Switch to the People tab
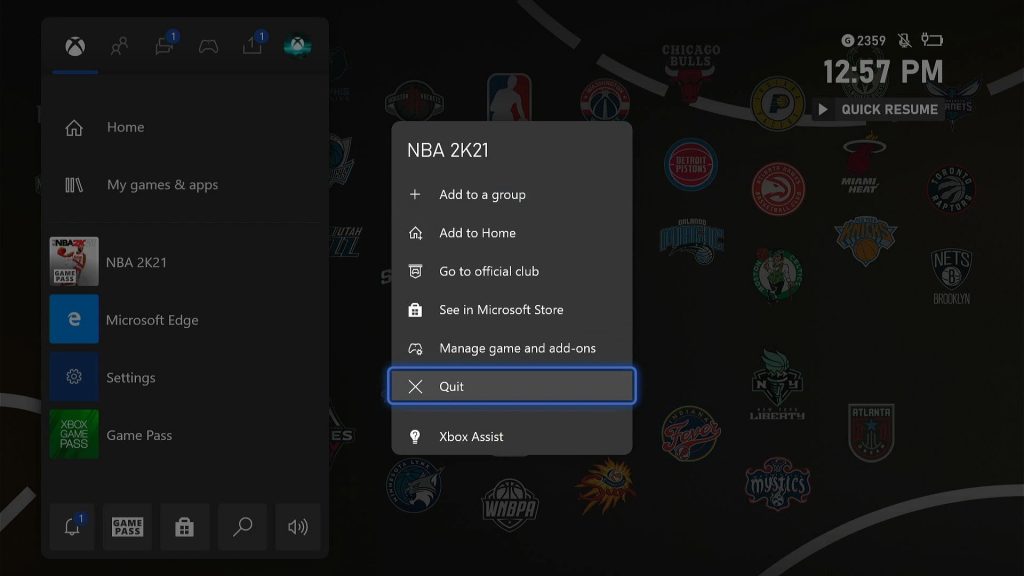Image resolution: width=1024 pixels, height=576 pixels. pyautogui.click(x=120, y=46)
